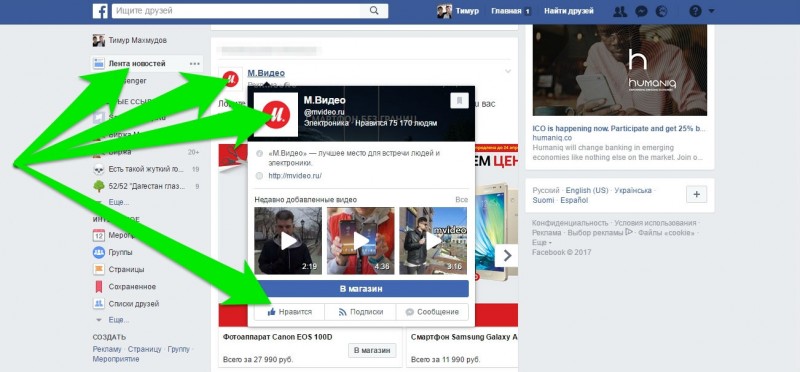Save М.Видео page with bookmark icon
The width and height of the screenshot is (800, 372).
459,101
